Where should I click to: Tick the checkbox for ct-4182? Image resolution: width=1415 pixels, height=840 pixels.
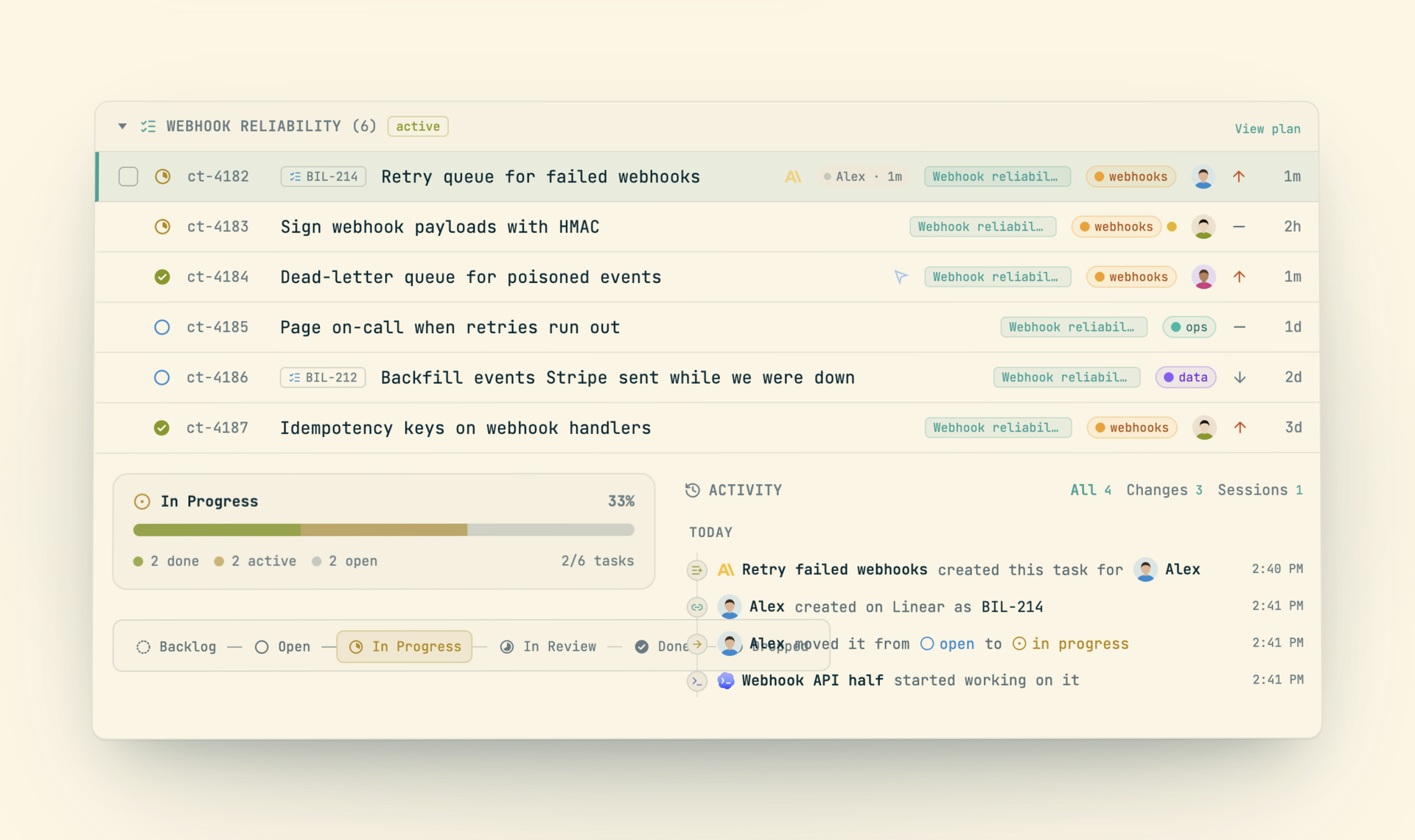click(128, 176)
